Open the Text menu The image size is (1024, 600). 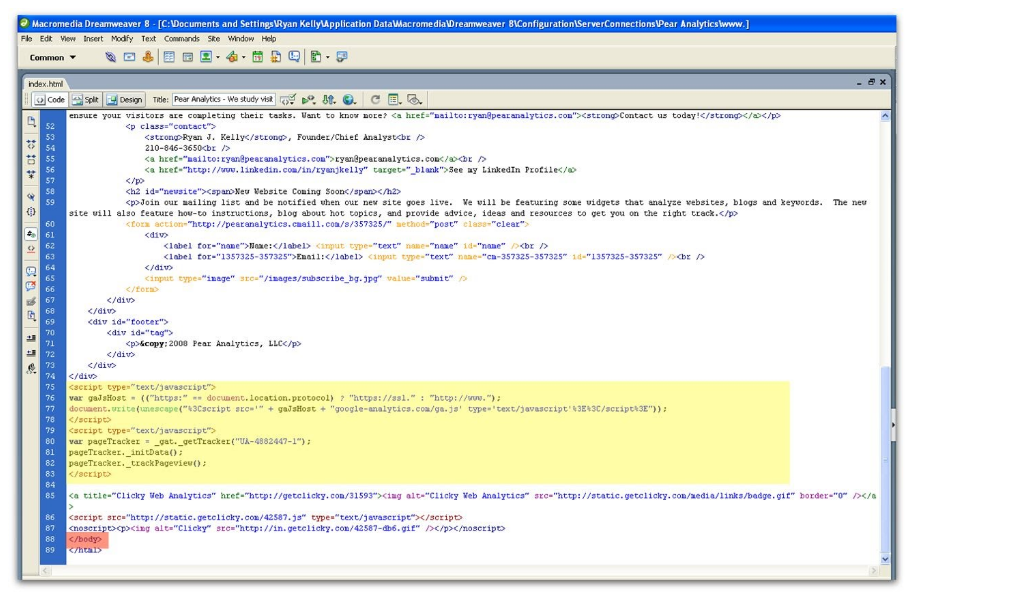148,39
